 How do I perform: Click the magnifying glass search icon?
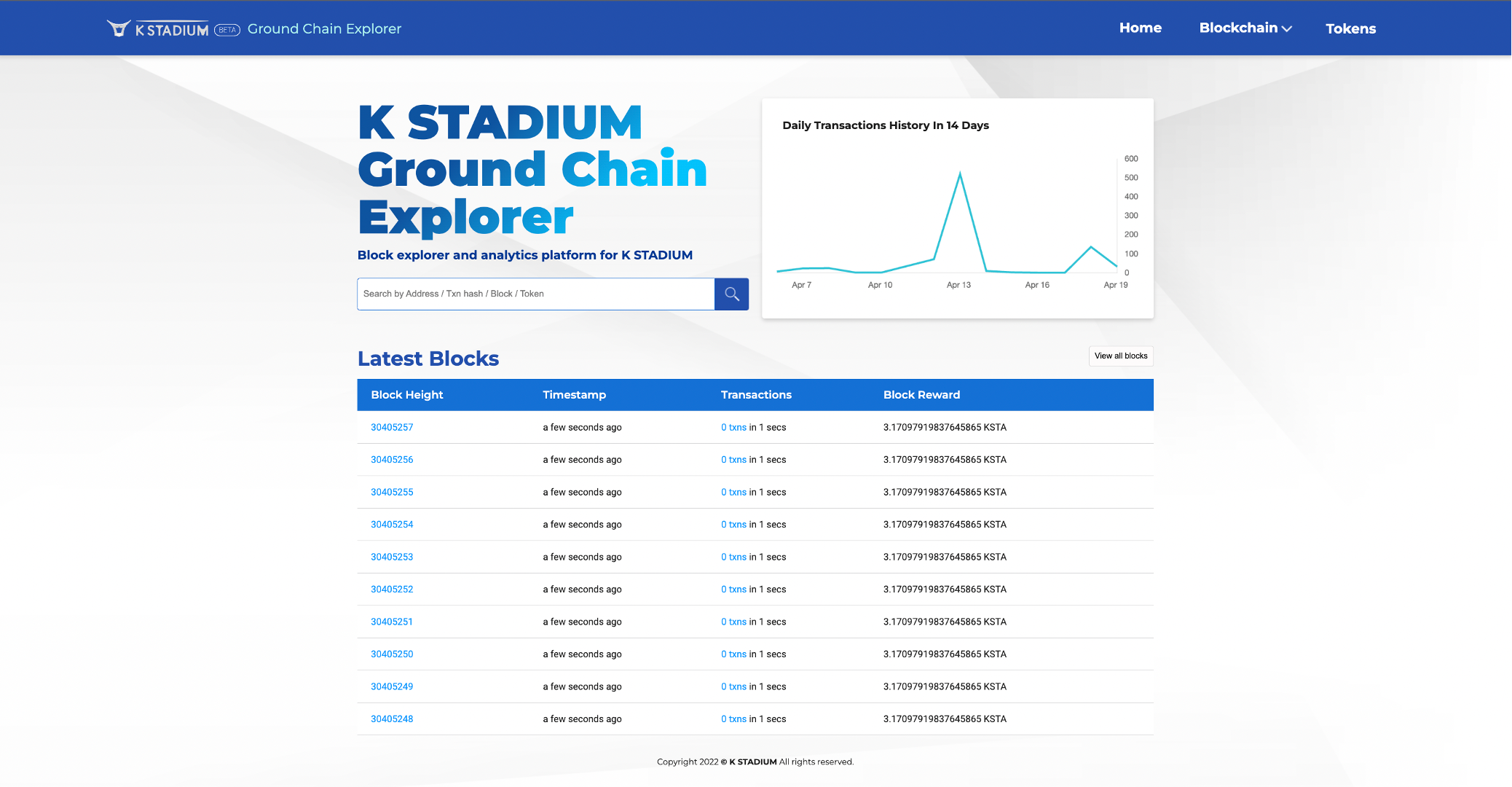[x=731, y=294]
